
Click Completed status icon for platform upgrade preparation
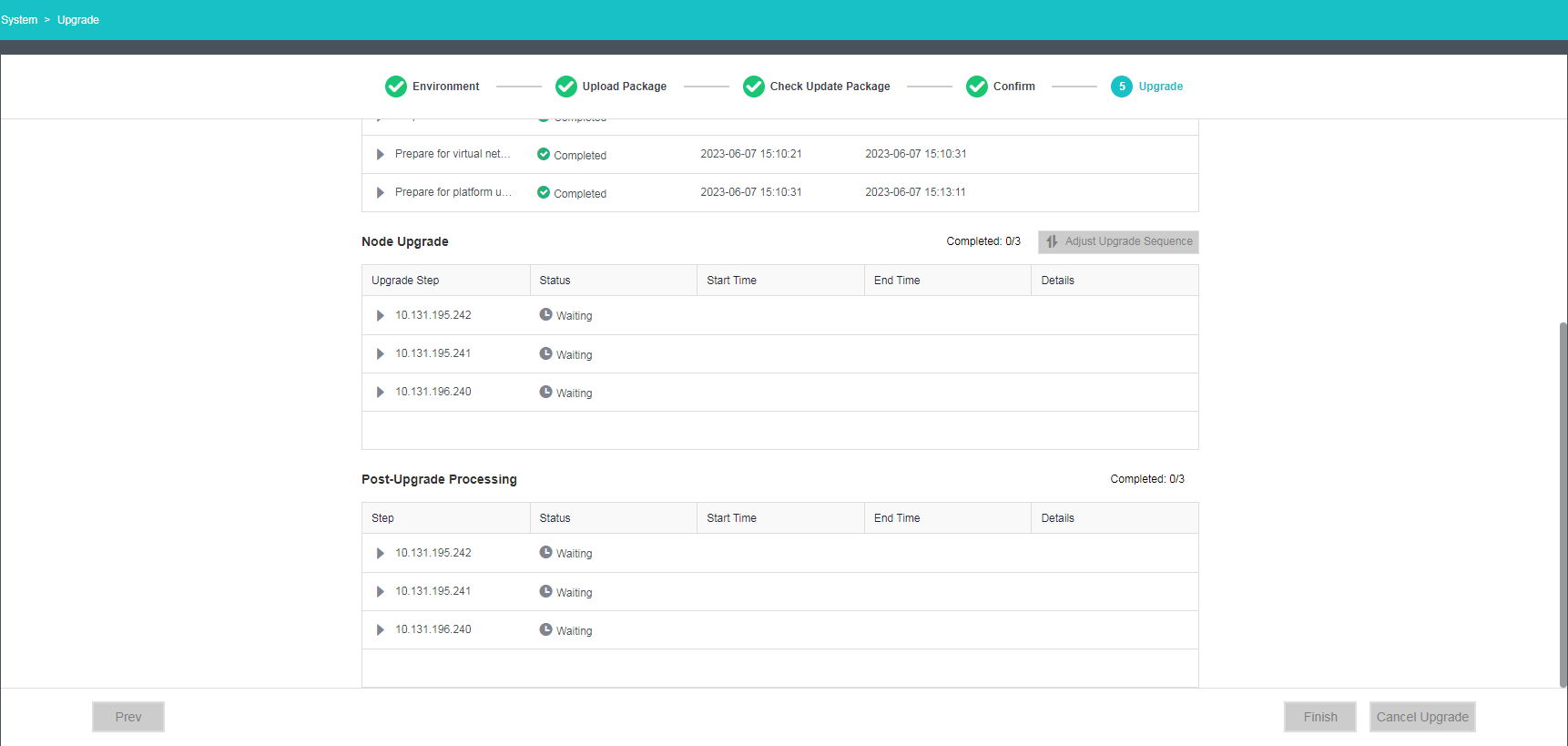[x=544, y=192]
